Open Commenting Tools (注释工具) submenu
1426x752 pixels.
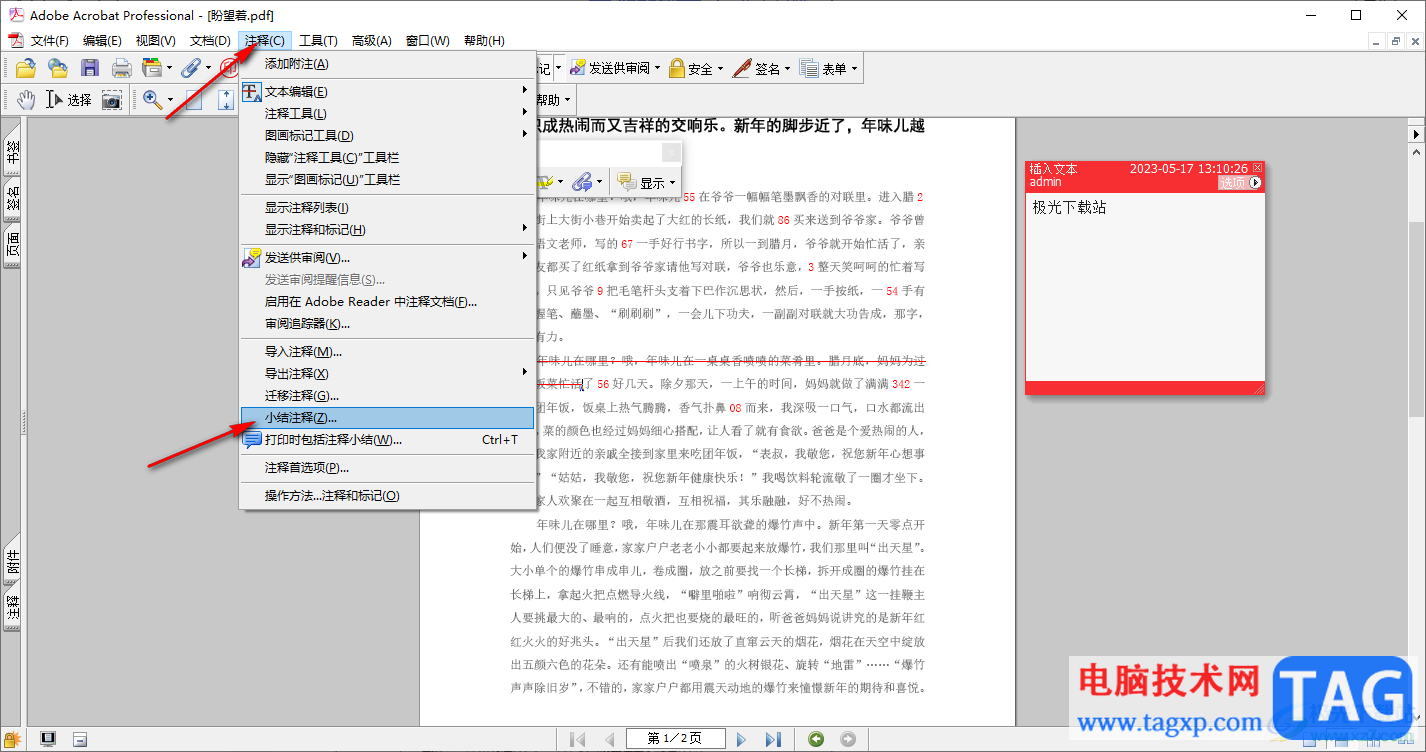point(387,114)
